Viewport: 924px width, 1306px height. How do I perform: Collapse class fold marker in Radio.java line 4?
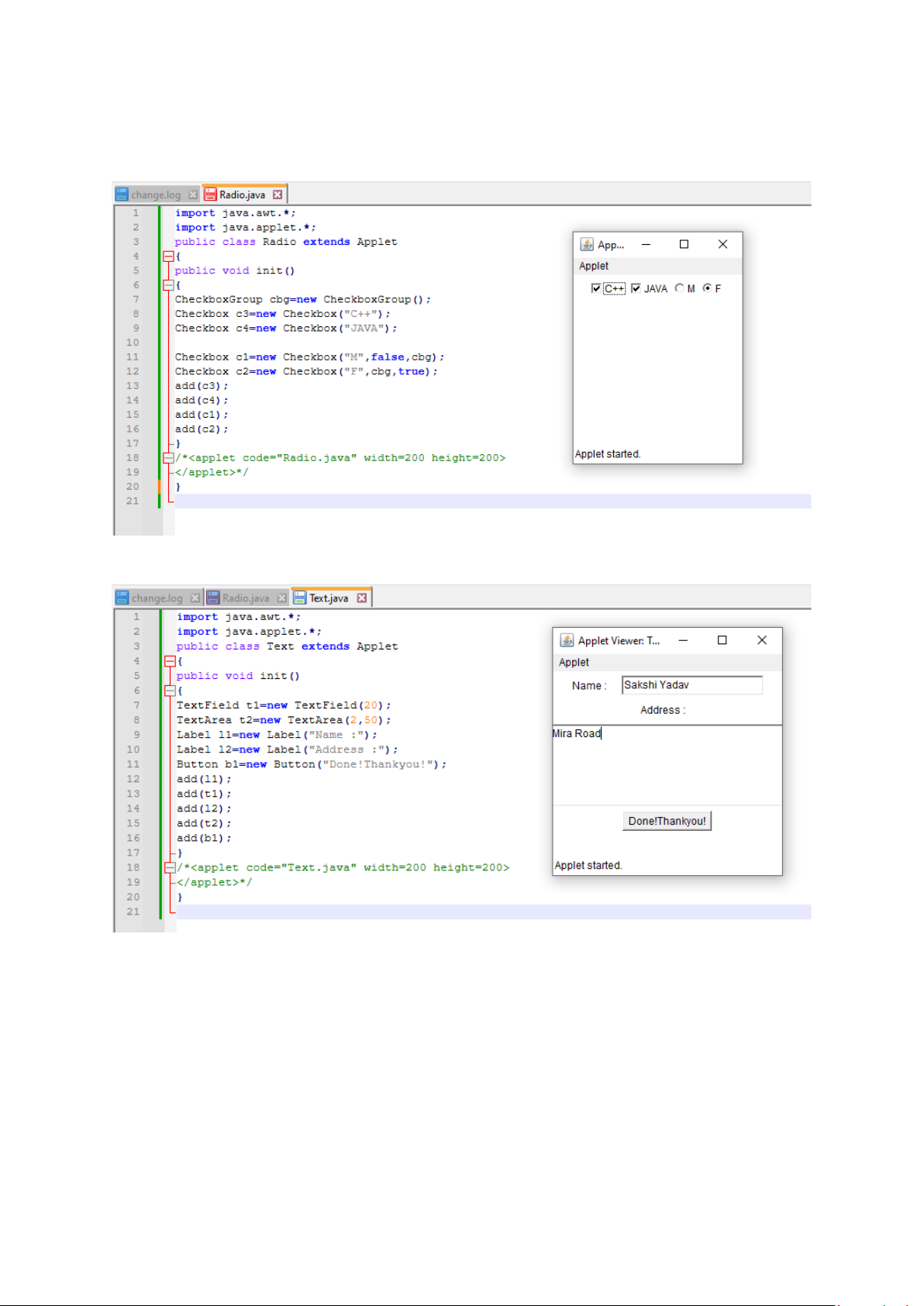168,257
